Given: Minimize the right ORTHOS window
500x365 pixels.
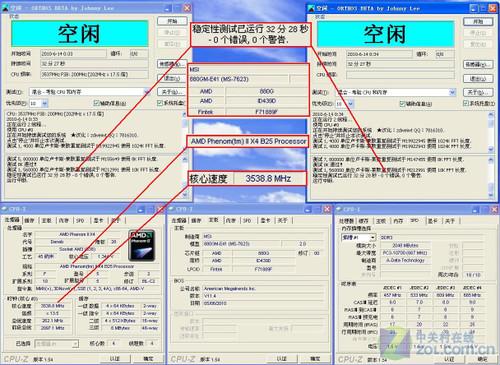Looking at the screenshot, I should (474, 8).
